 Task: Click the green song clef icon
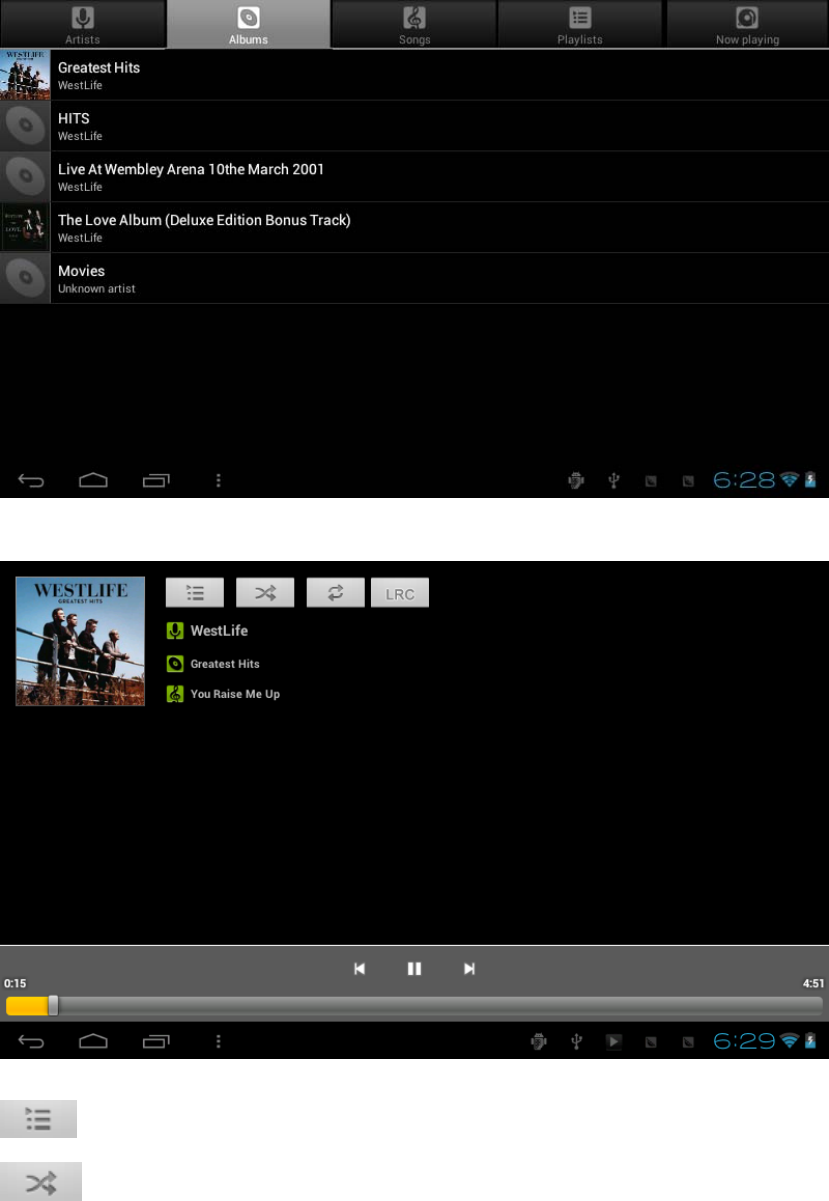coord(175,693)
